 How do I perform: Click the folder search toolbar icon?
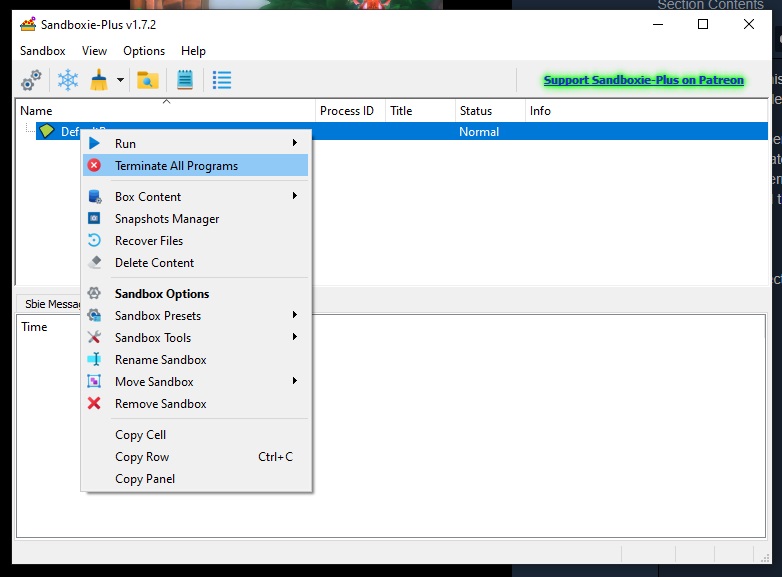148,80
